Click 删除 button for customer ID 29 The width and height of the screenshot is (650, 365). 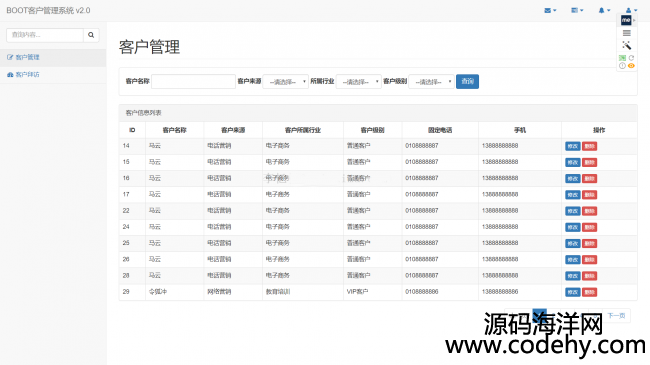[x=589, y=292]
